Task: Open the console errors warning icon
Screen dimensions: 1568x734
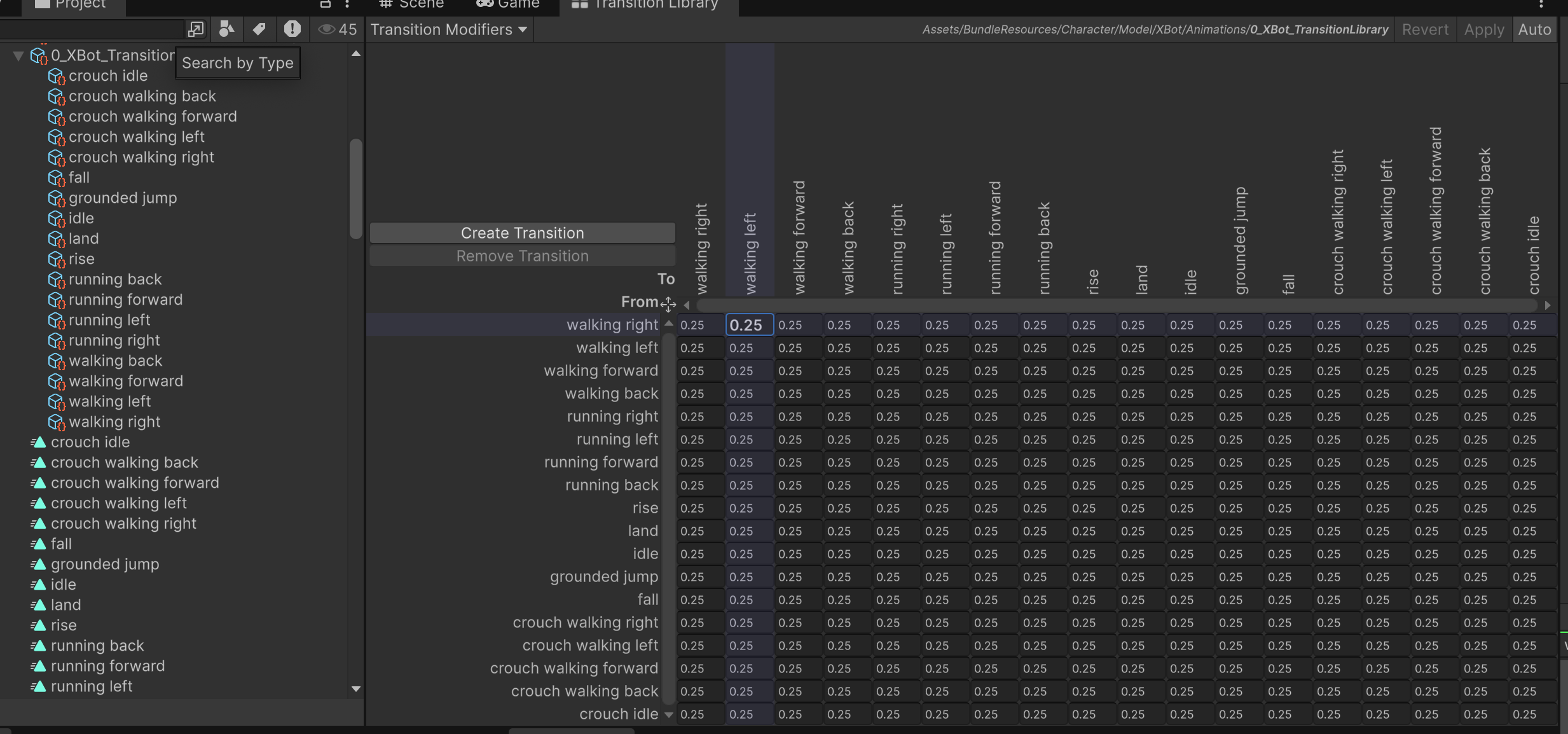Action: coord(292,29)
